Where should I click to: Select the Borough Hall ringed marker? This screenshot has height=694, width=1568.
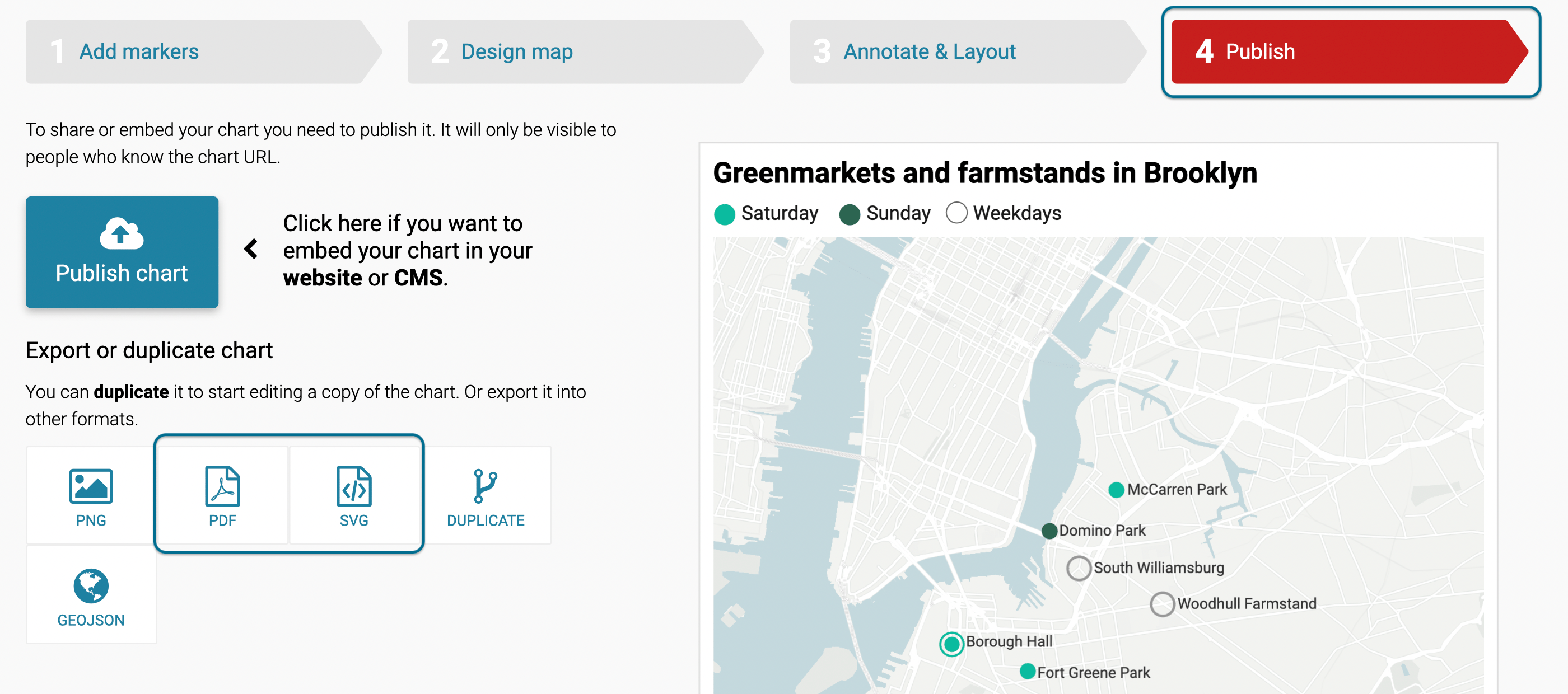(x=951, y=644)
